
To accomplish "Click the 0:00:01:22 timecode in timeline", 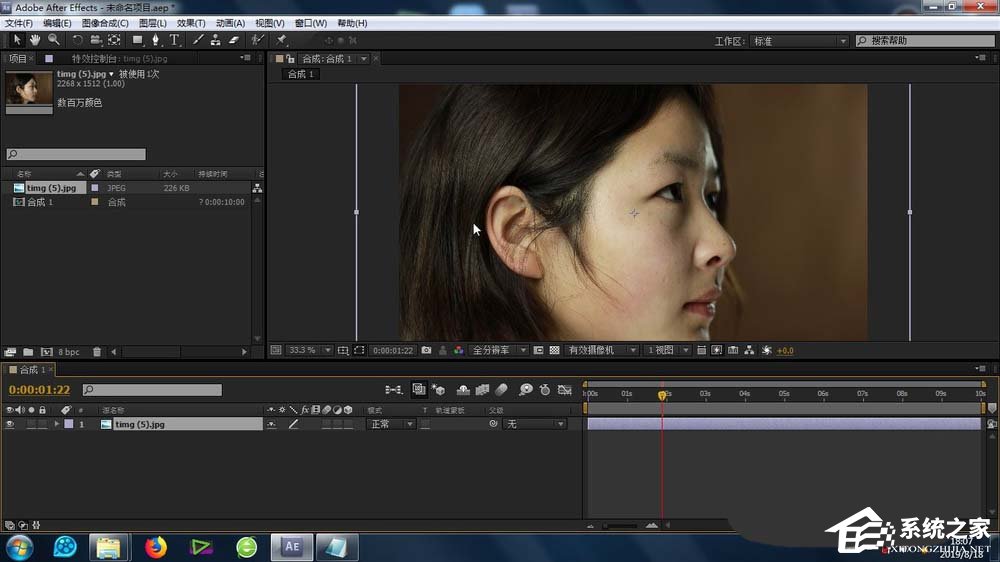I will [40, 390].
